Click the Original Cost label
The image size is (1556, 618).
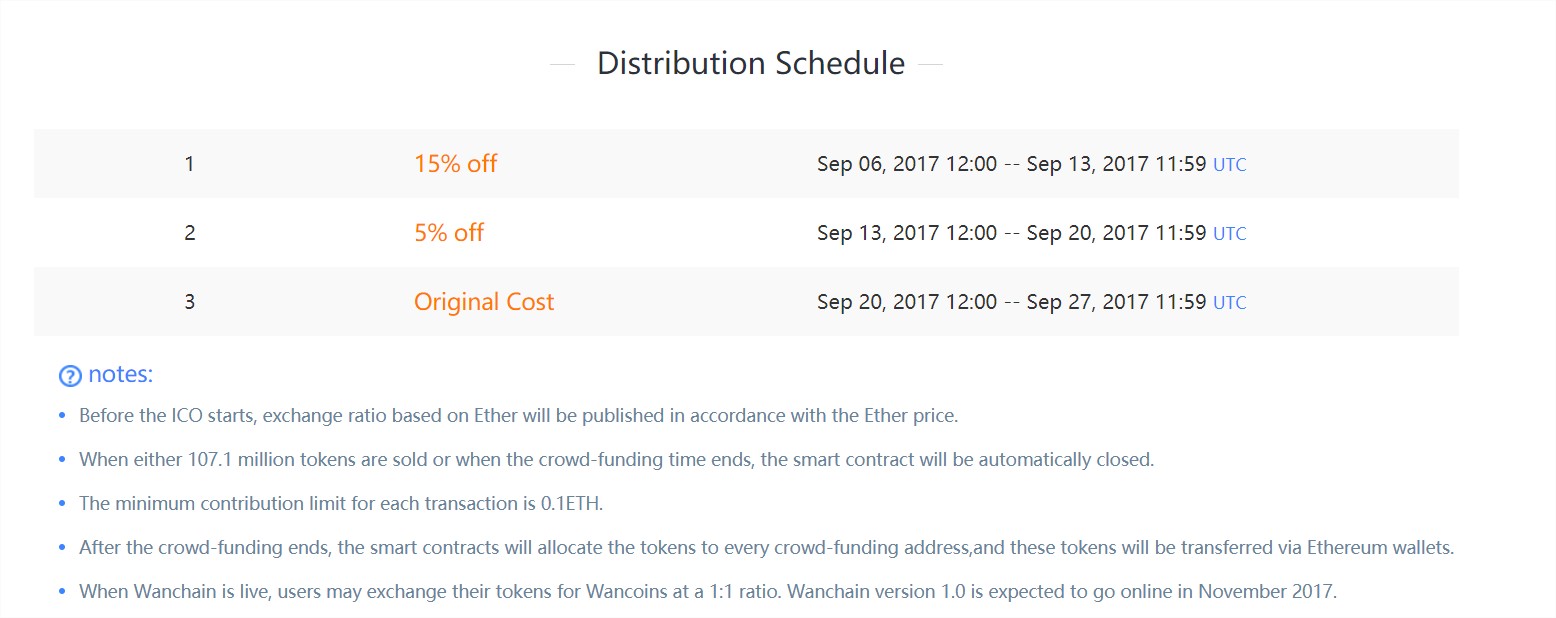(x=484, y=302)
